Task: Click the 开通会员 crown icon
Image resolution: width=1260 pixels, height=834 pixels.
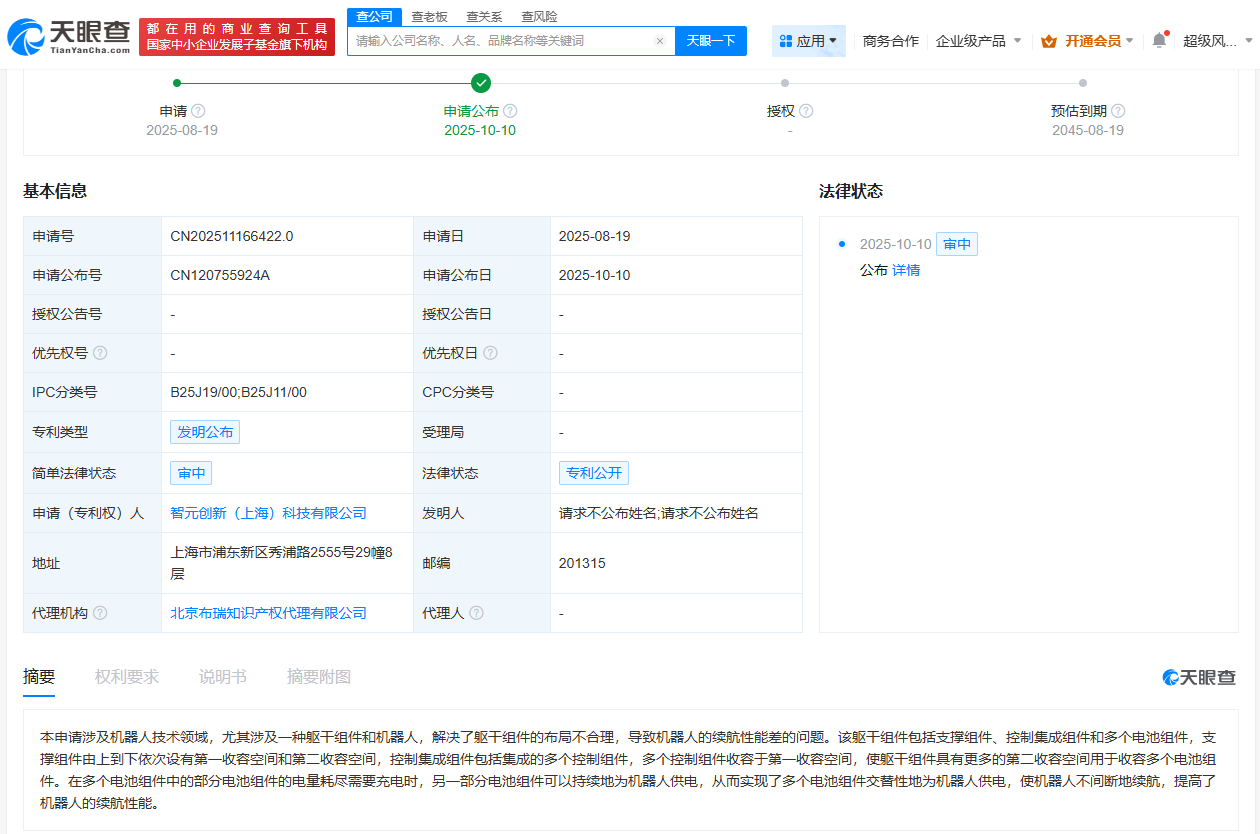Action: [x=1049, y=41]
